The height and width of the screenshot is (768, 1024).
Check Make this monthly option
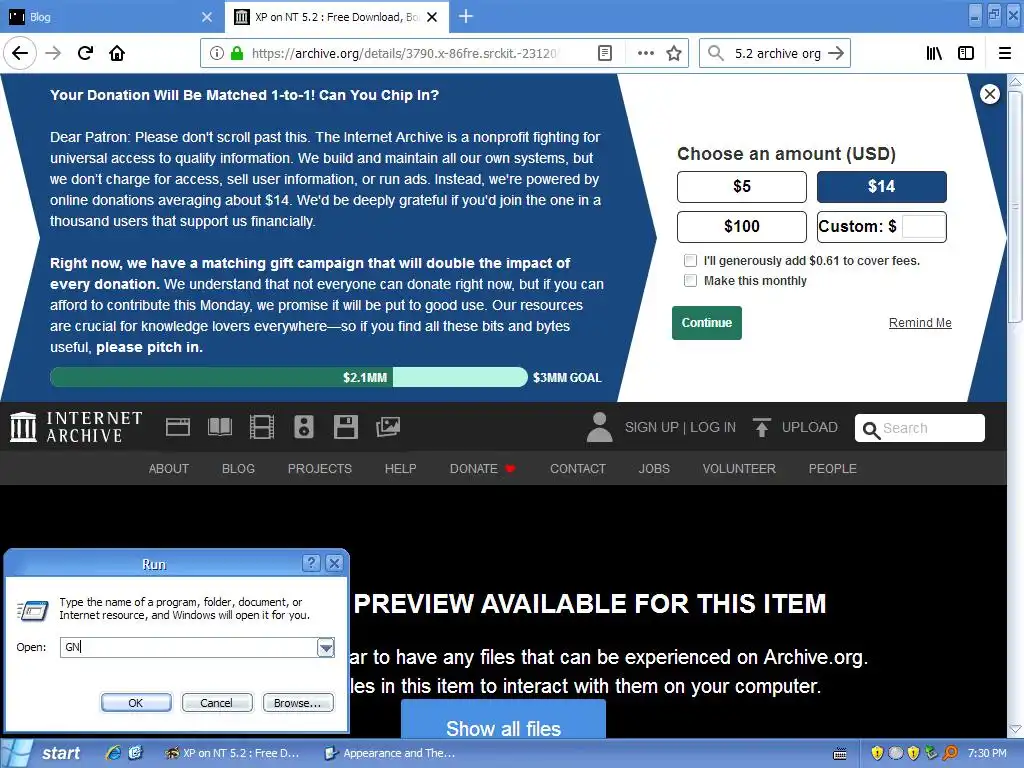pyautogui.click(x=690, y=281)
